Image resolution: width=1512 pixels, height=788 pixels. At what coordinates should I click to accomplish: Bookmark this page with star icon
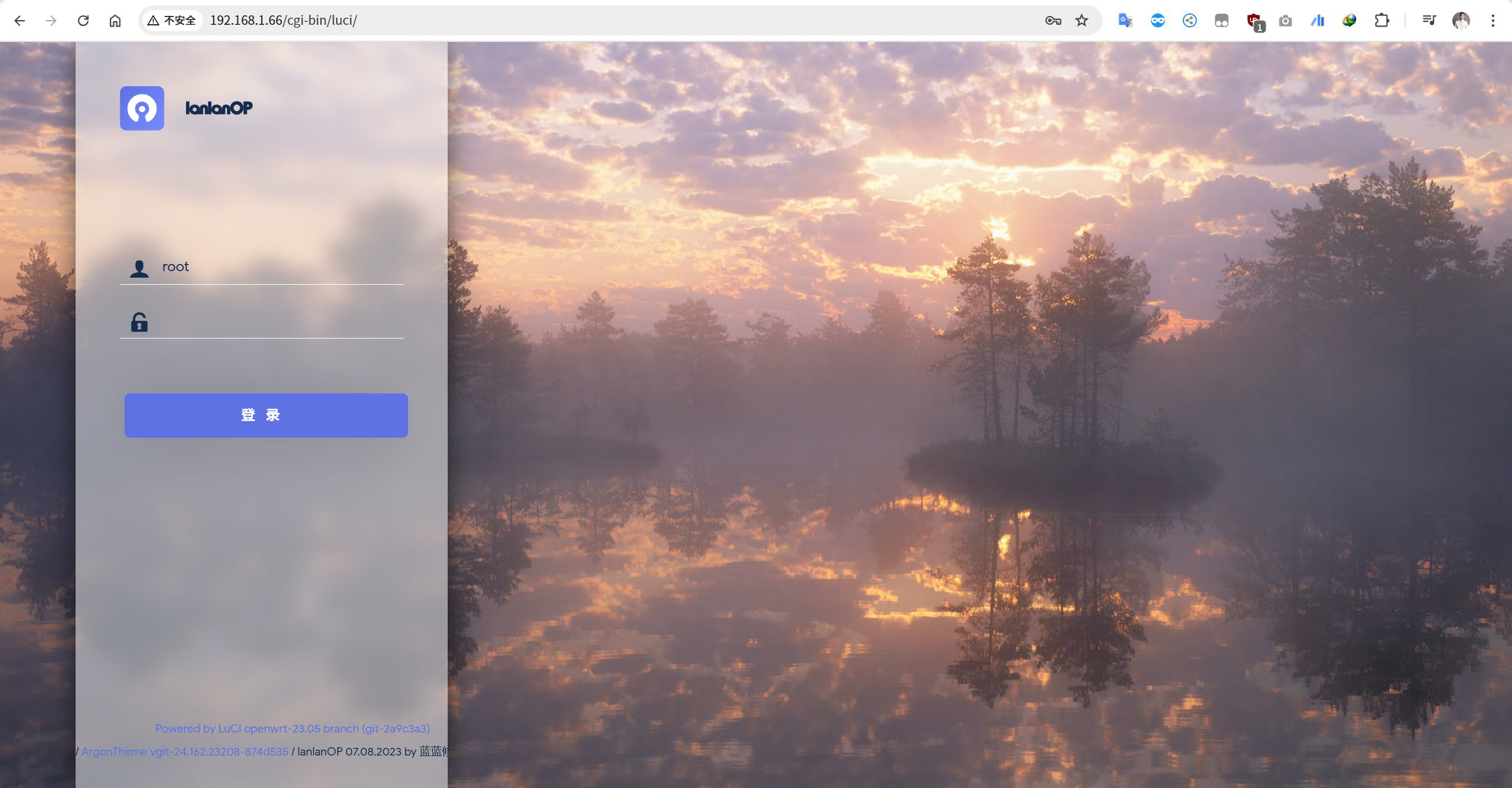(1081, 21)
